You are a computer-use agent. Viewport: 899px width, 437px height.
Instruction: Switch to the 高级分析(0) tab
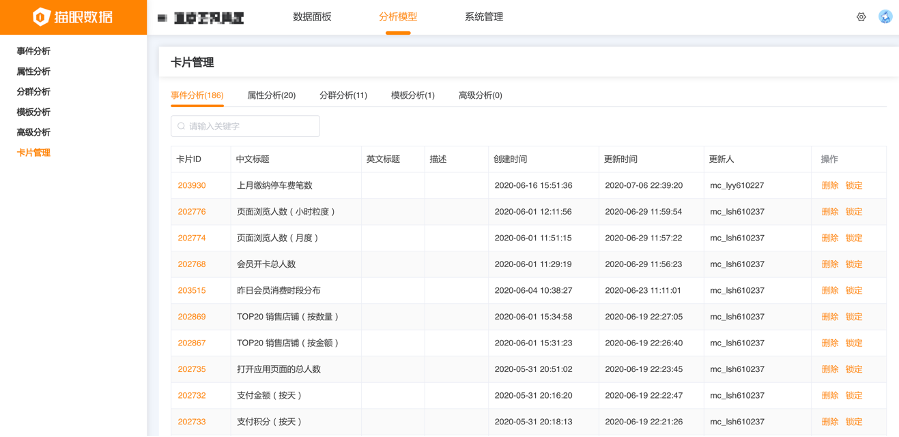point(480,95)
